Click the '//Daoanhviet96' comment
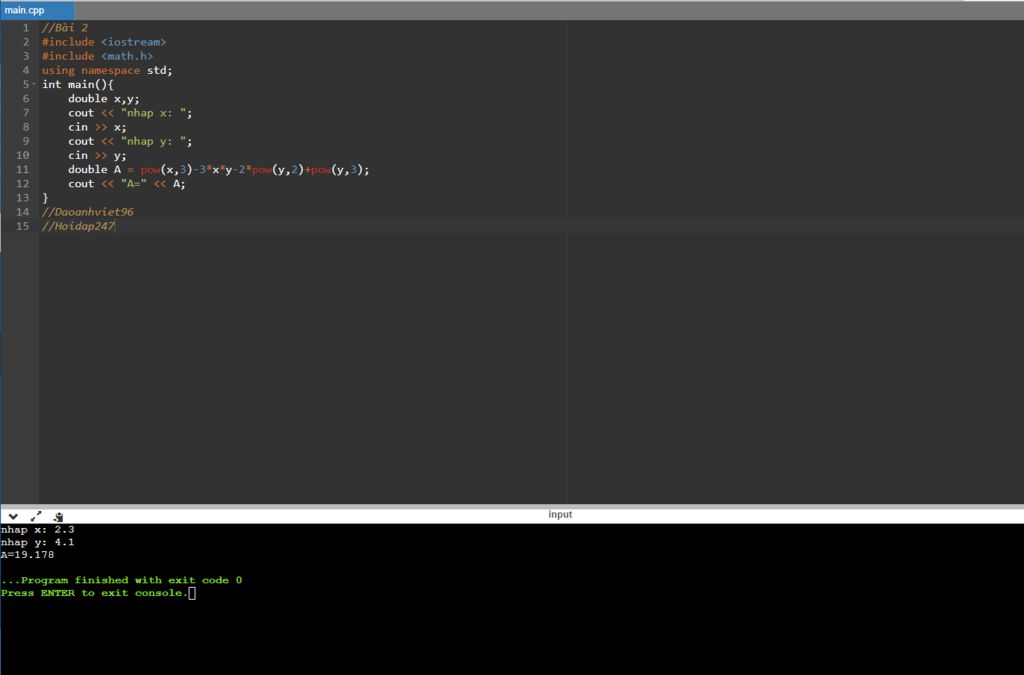This screenshot has height=675, width=1024. (x=88, y=212)
